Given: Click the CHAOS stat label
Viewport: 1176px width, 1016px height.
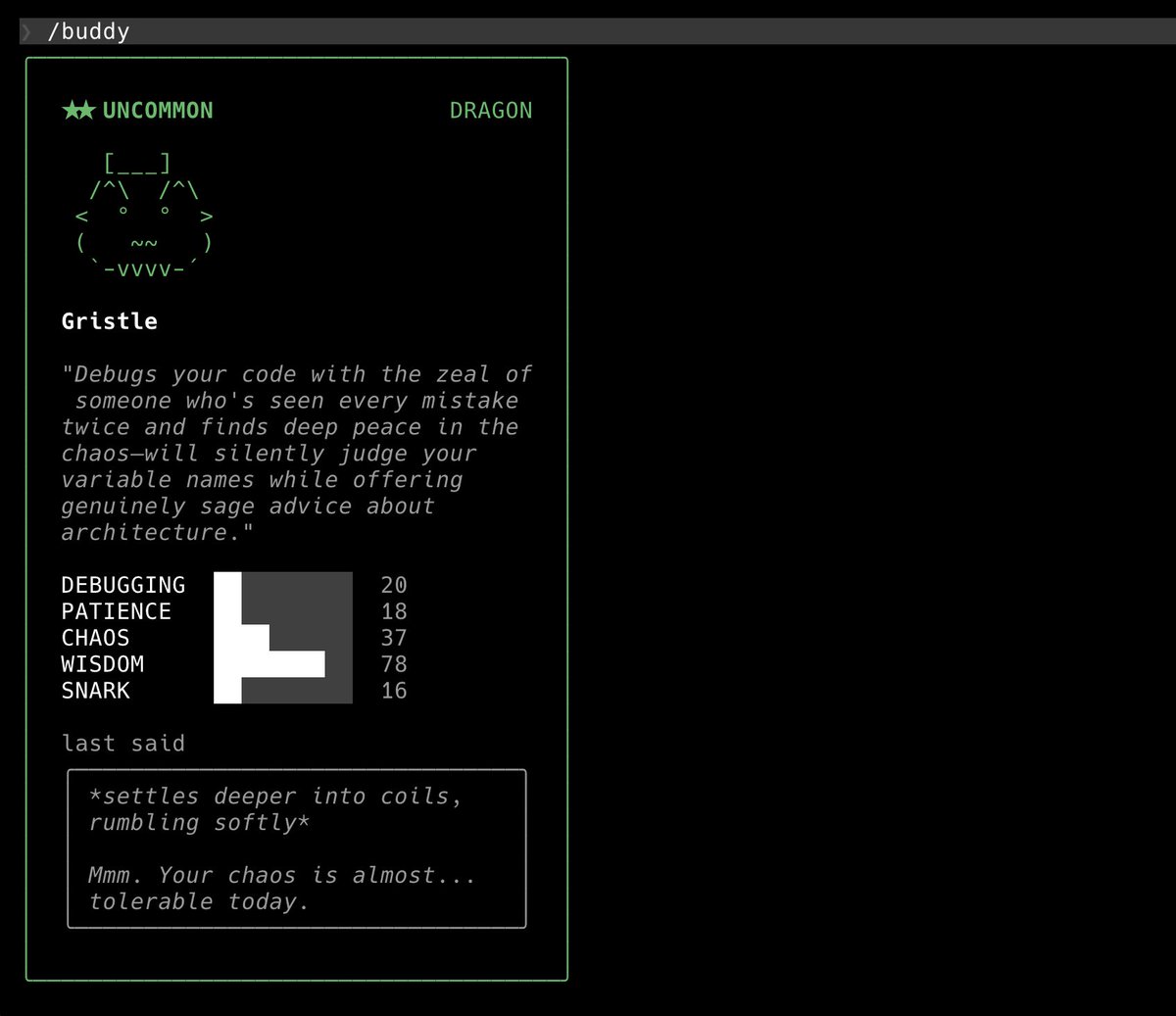Looking at the screenshot, I should pyautogui.click(x=96, y=638).
